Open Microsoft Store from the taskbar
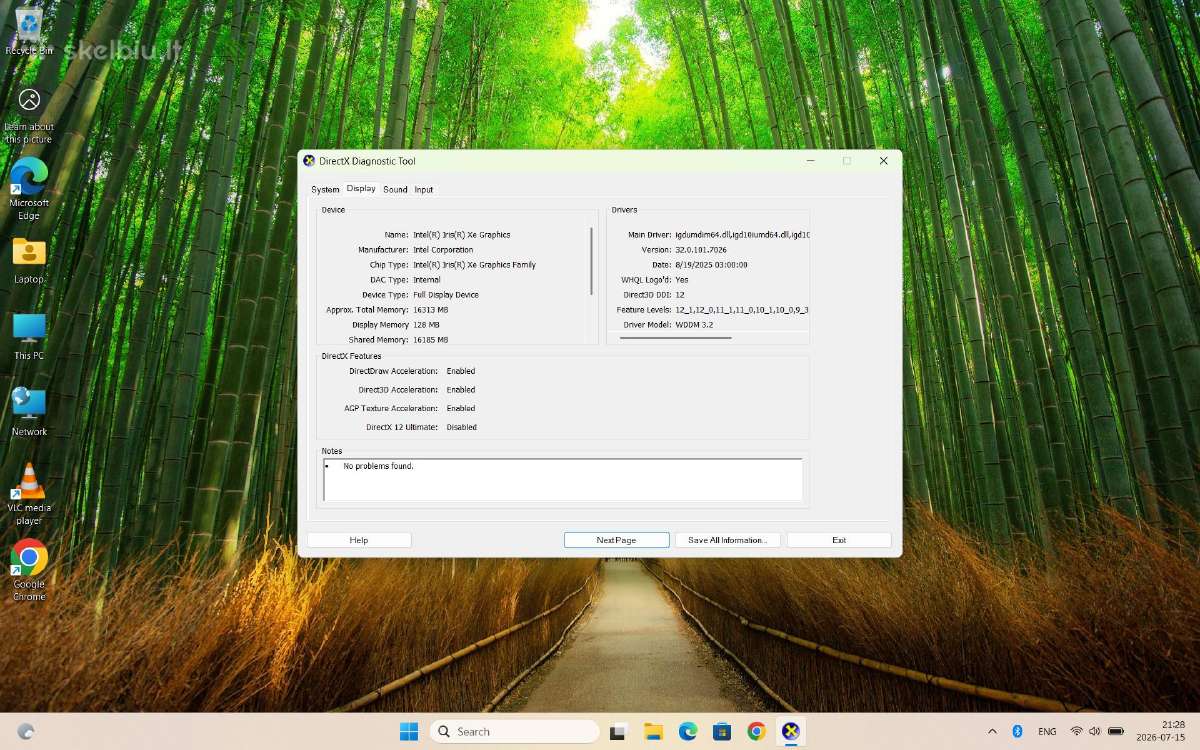Viewport: 1200px width, 750px height. pos(722,731)
